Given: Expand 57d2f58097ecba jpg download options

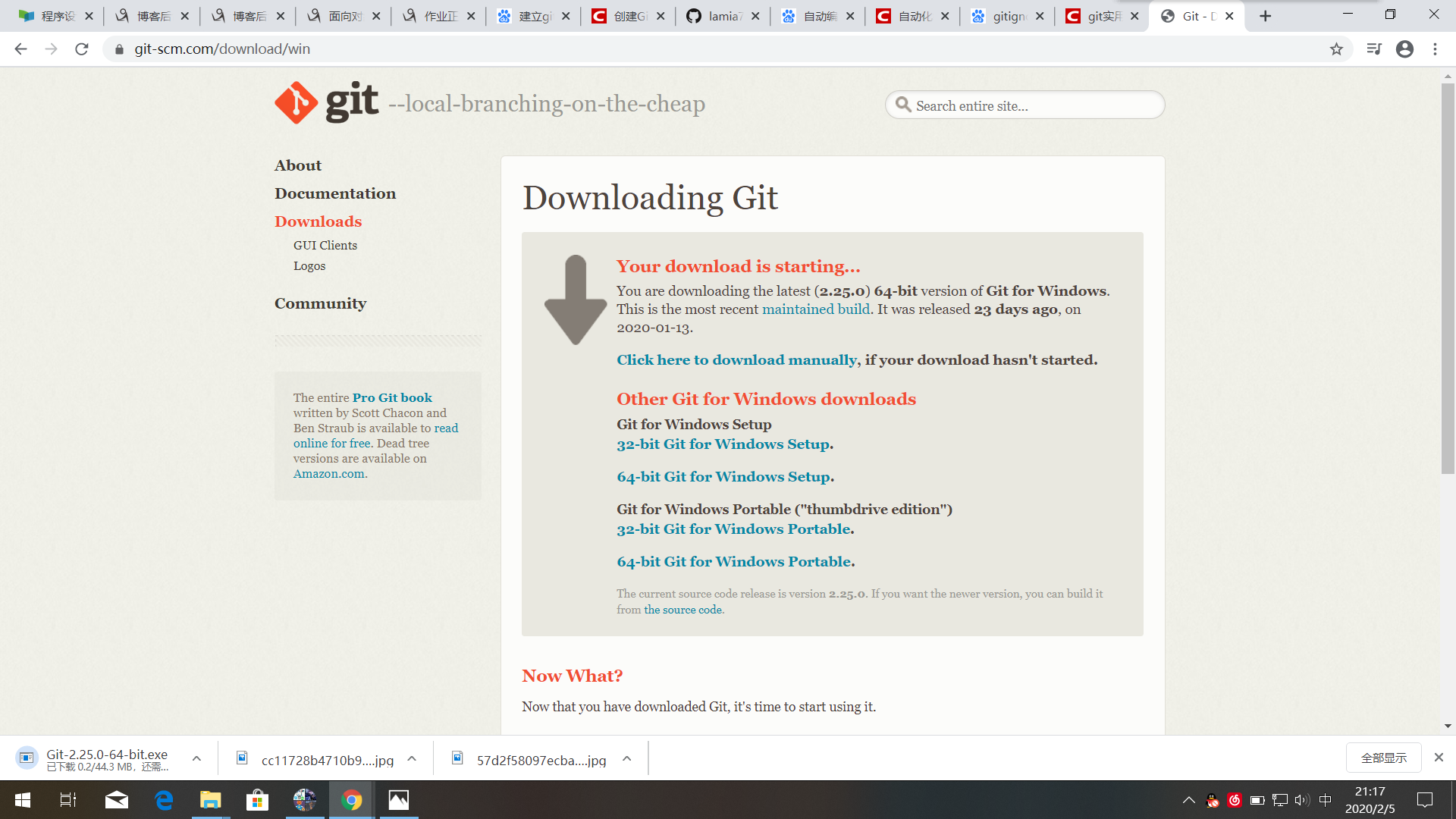Looking at the screenshot, I should 627,758.
